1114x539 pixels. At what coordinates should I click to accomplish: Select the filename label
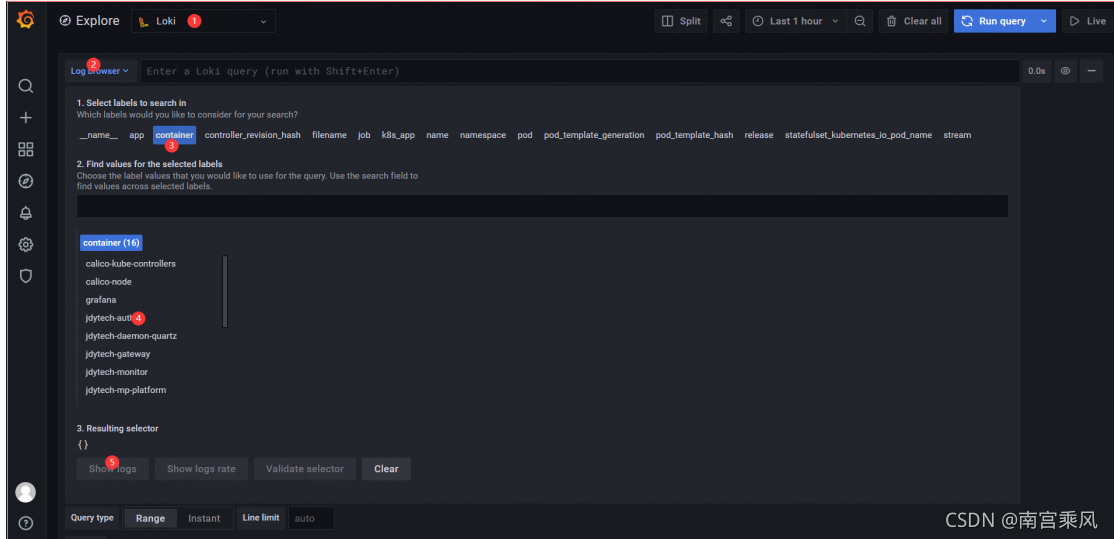(330, 135)
